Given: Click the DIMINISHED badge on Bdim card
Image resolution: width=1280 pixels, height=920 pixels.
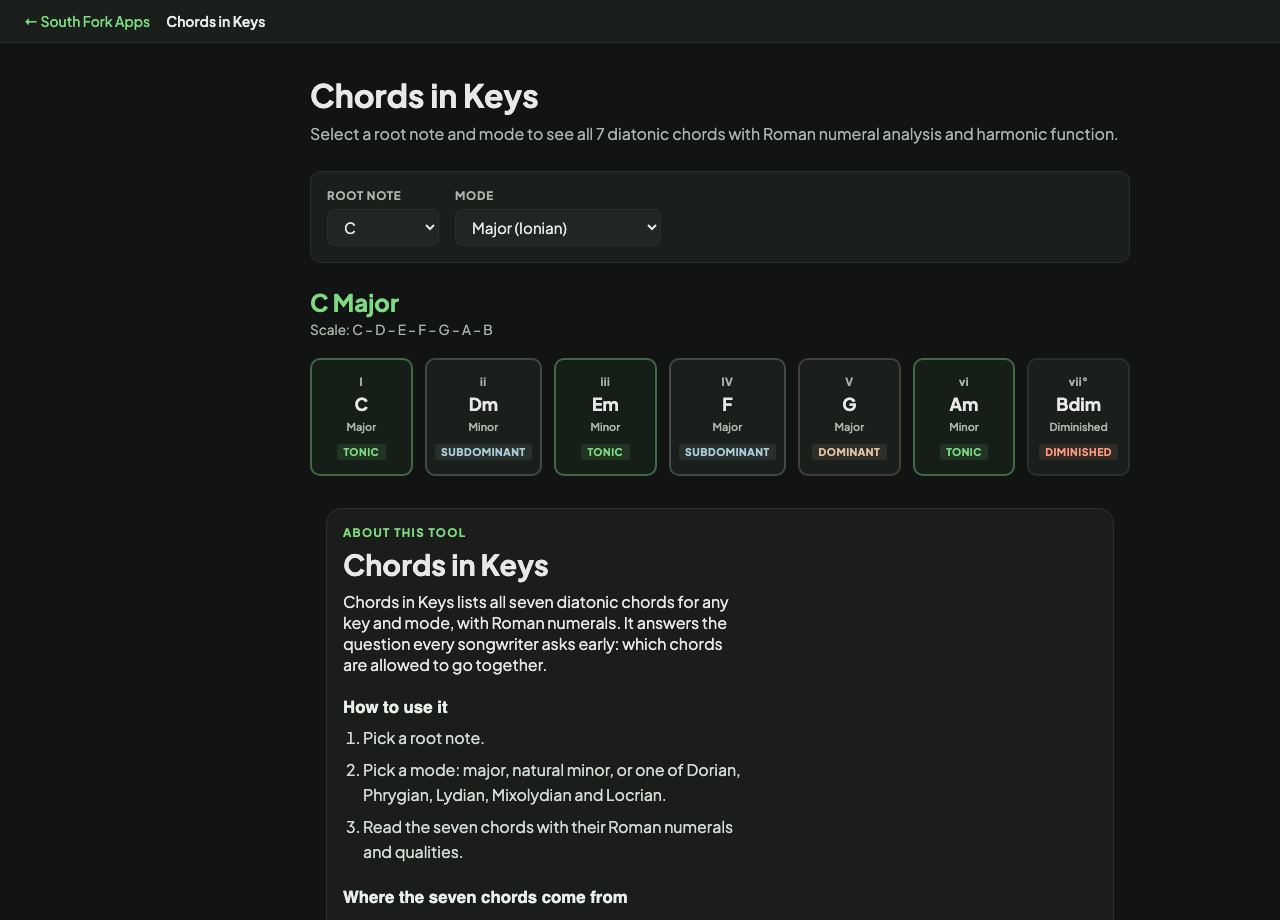Looking at the screenshot, I should tap(1078, 452).
